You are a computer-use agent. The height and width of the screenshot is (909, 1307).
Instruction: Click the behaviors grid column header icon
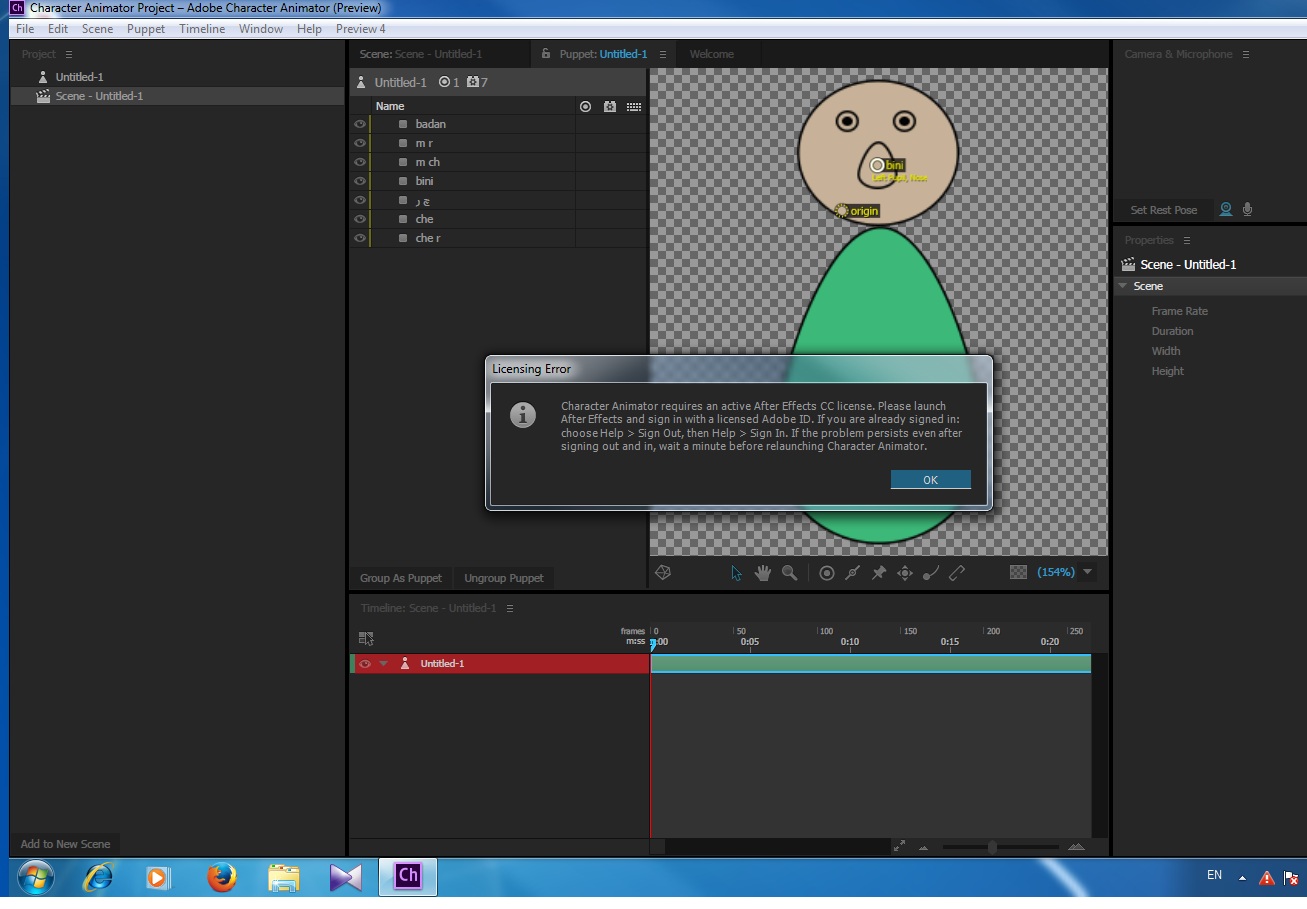633,106
